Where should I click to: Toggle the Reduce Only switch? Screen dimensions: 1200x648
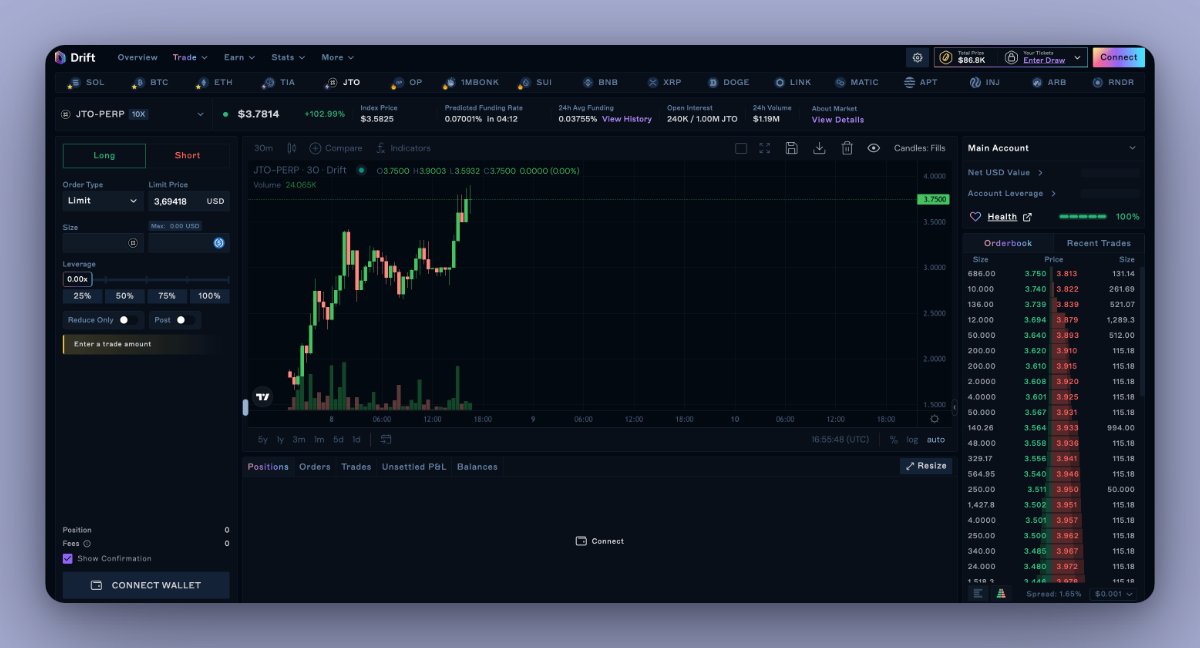(127, 320)
